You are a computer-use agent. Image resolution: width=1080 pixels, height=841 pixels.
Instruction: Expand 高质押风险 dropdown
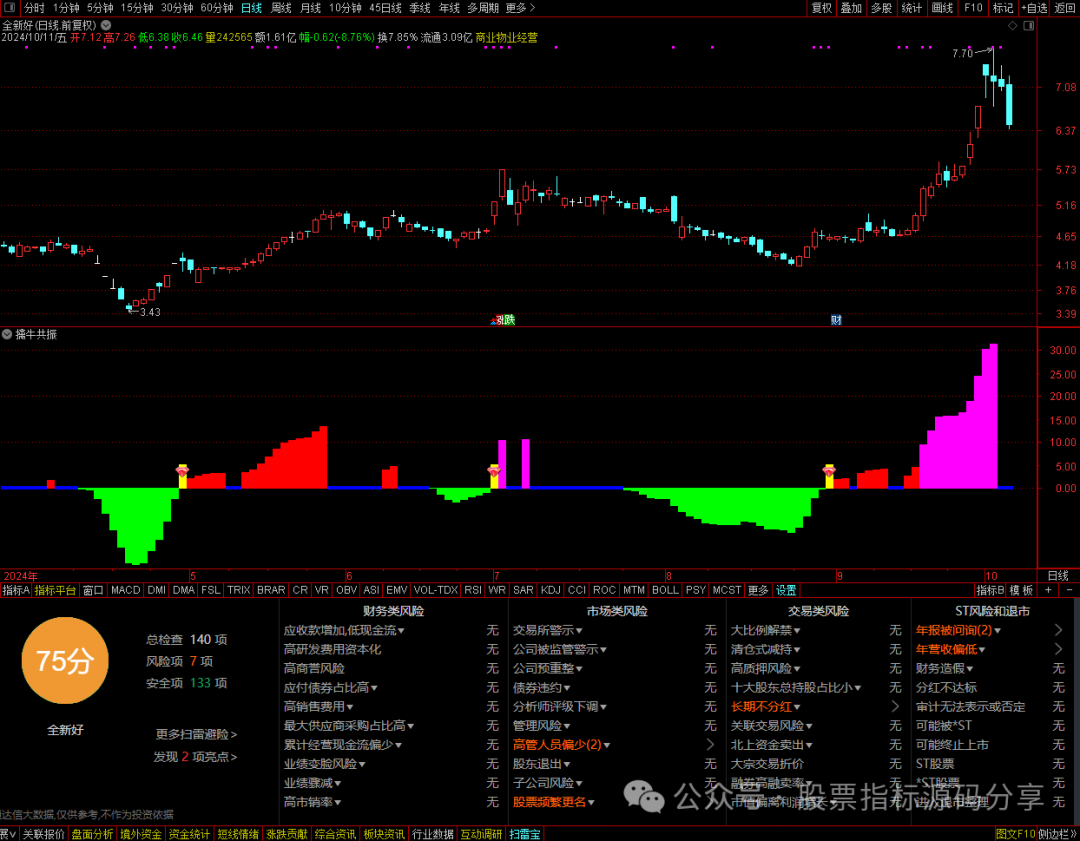click(x=797, y=669)
